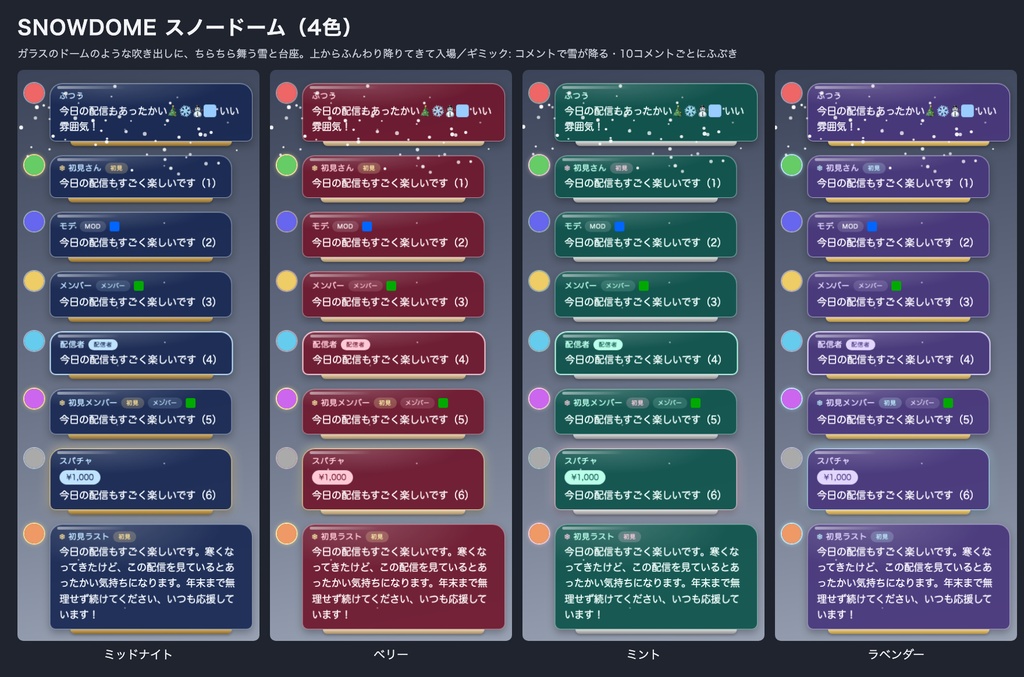Viewport: 1024px width, 677px height.
Task: Click the blue square badge in Midnight's モデ row
Action: (114, 227)
